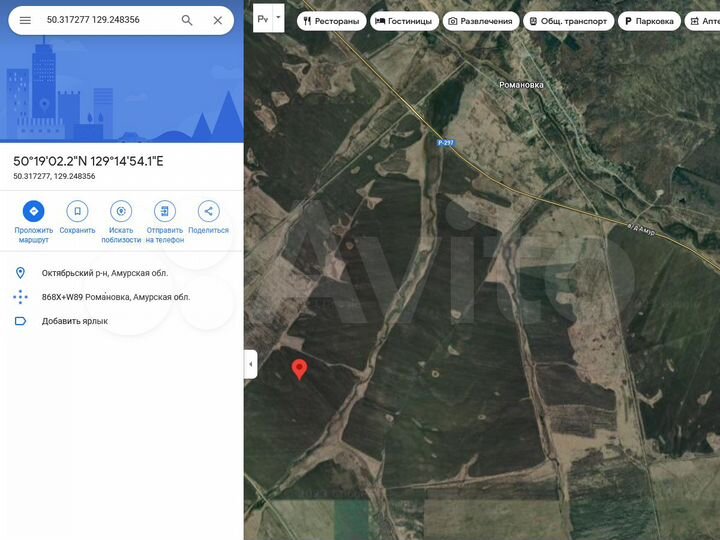Click the red map pin marker
This screenshot has height=540, width=720.
point(299,368)
